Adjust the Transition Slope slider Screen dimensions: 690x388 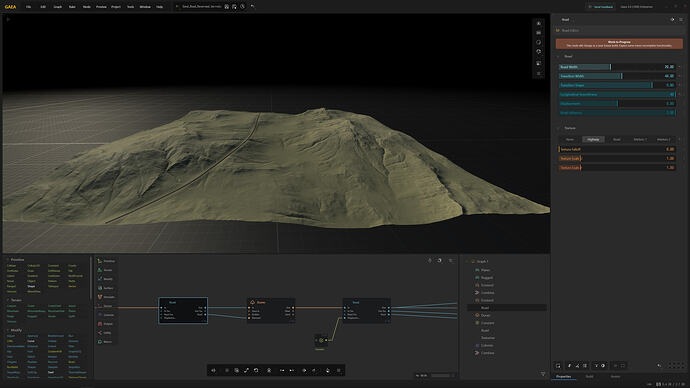[x=617, y=85]
